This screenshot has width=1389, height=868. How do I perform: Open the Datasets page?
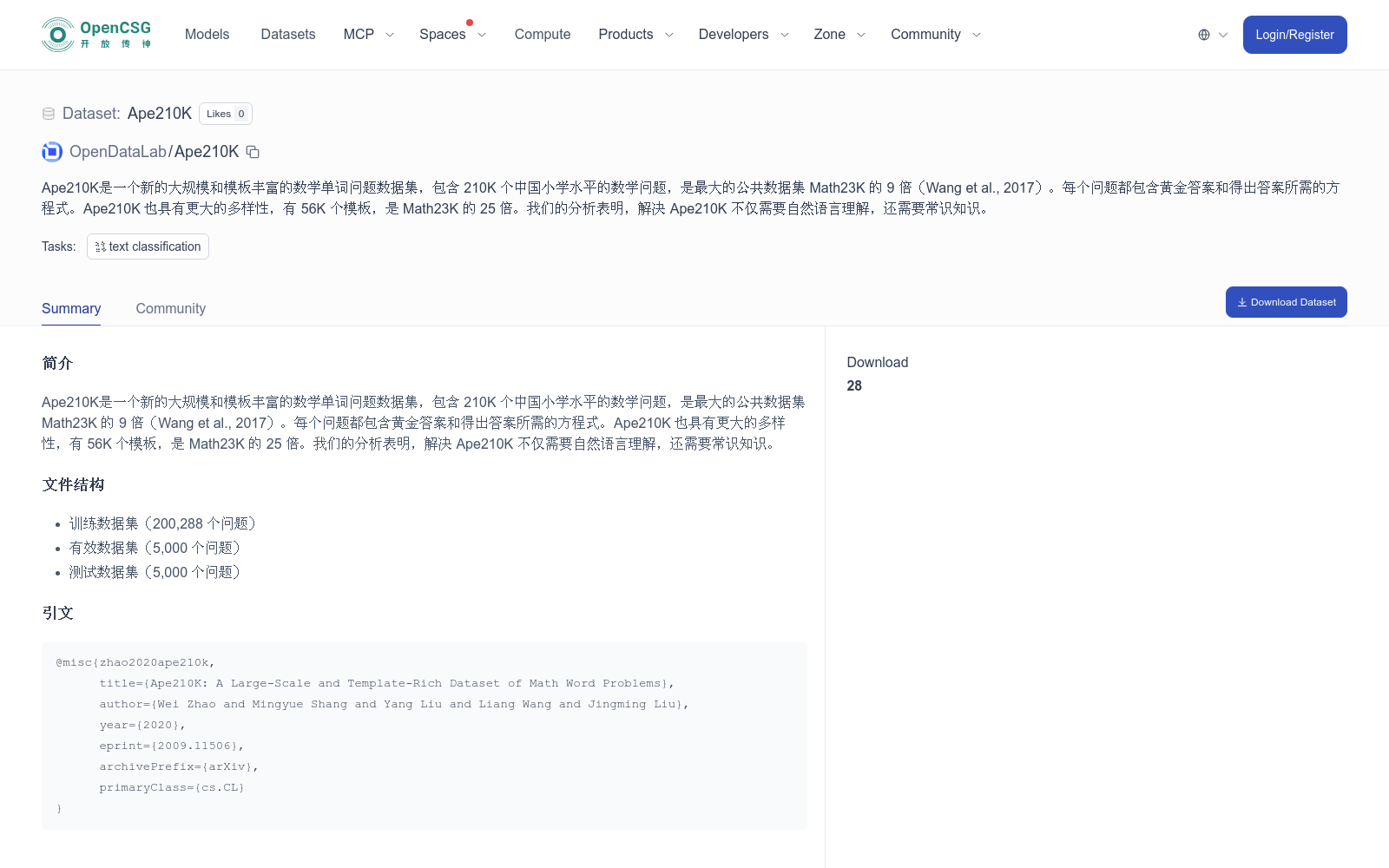coord(288,35)
